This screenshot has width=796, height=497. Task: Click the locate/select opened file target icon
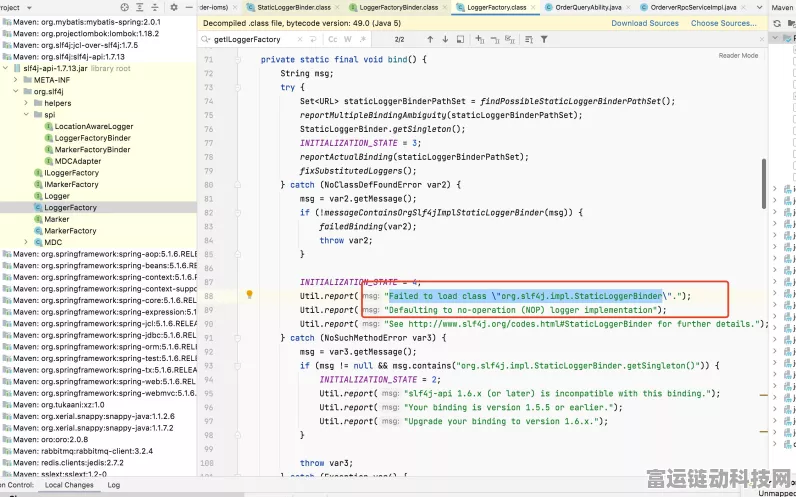[x=125, y=8]
